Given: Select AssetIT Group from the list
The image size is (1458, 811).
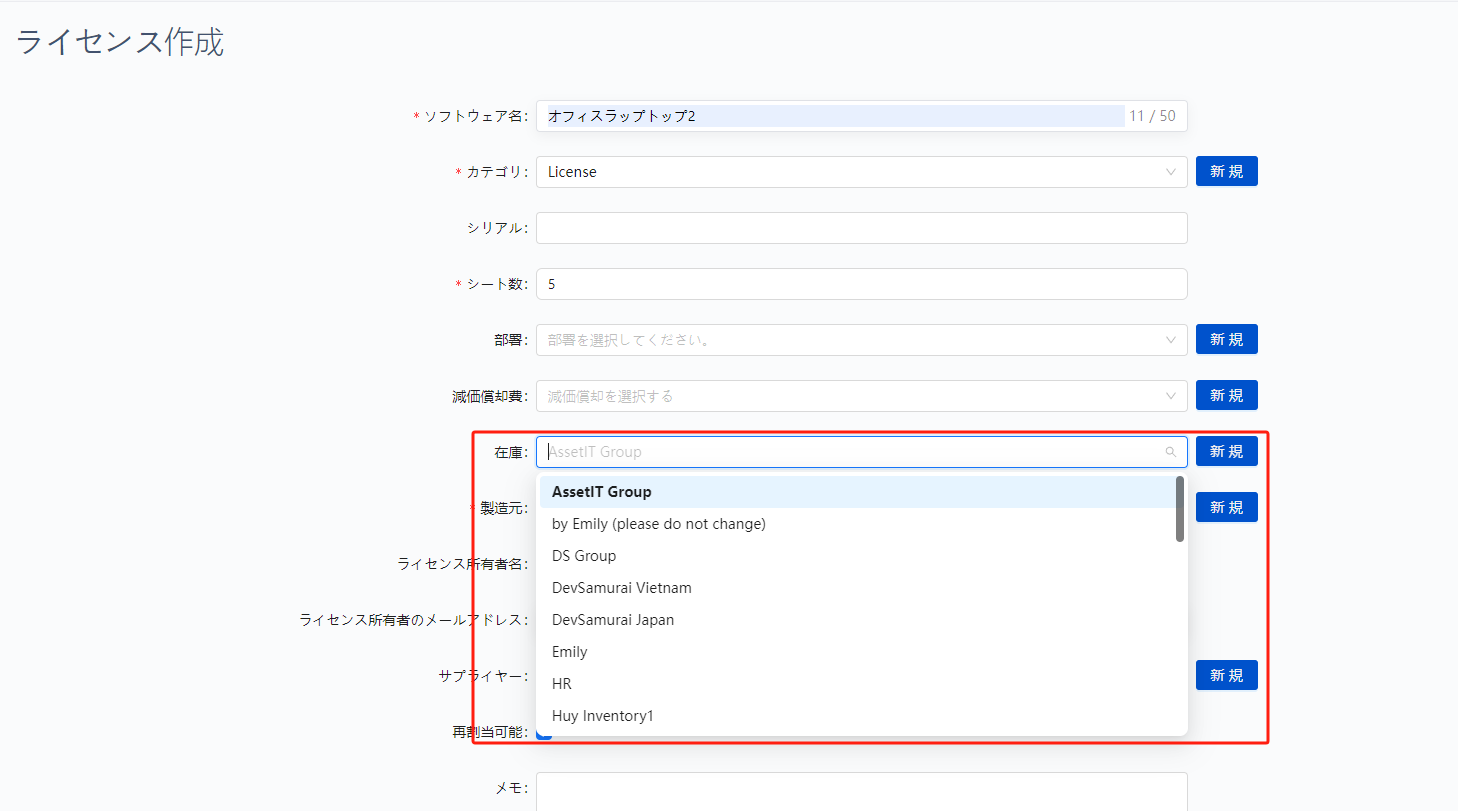Looking at the screenshot, I should [x=602, y=492].
